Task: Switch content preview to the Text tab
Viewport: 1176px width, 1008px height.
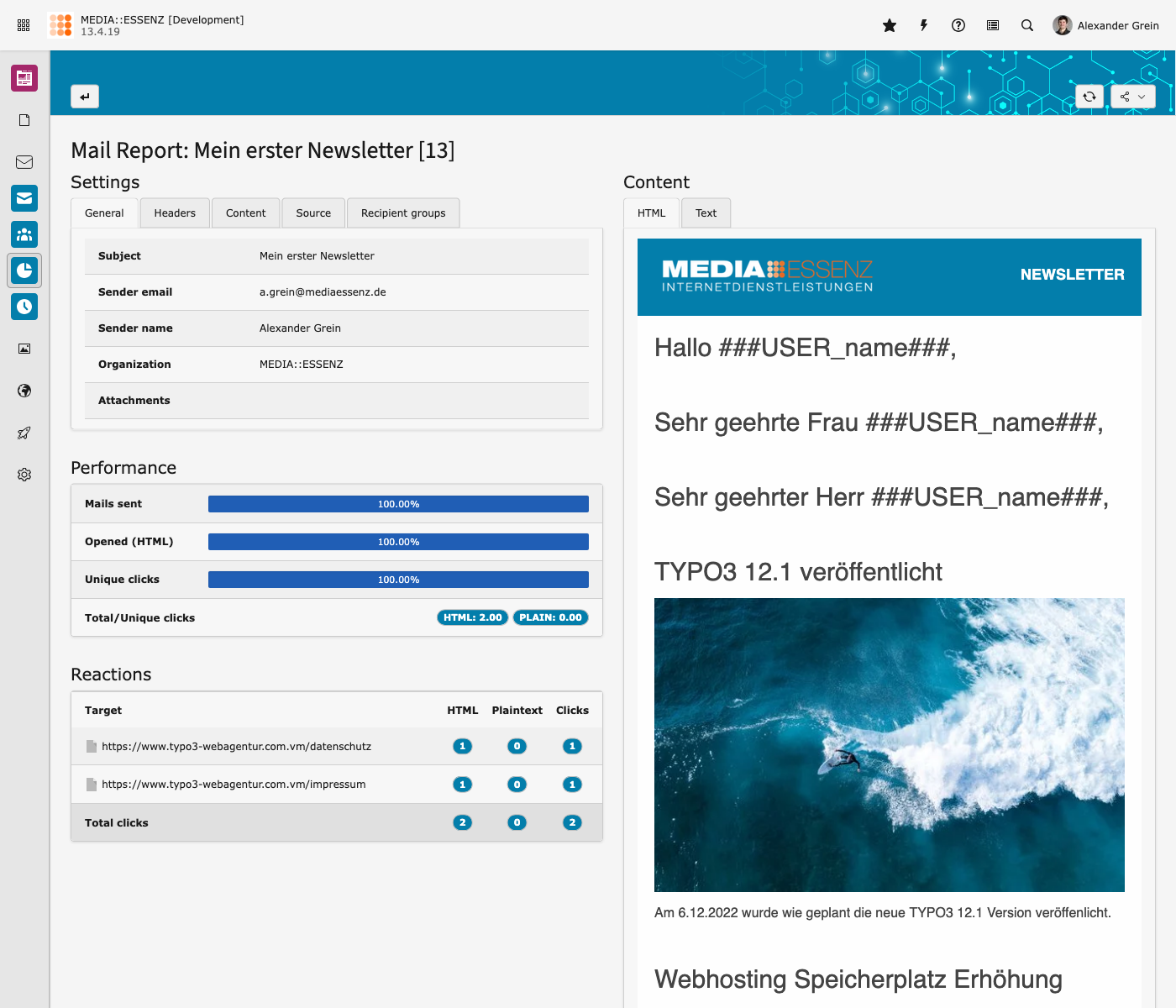Action: (x=706, y=213)
